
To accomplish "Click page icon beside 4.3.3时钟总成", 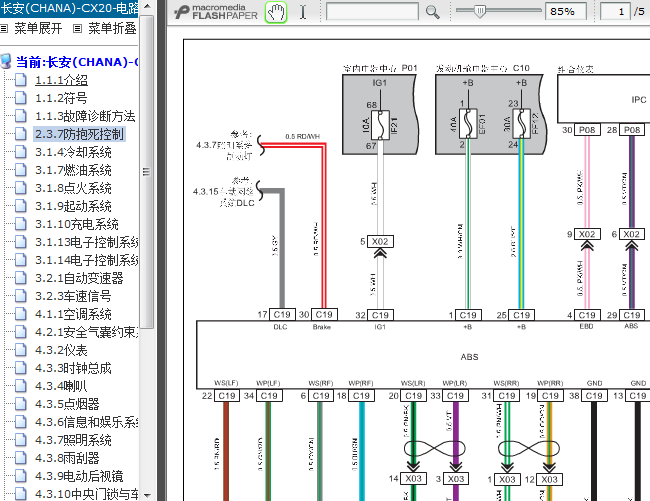I will click(x=21, y=368).
